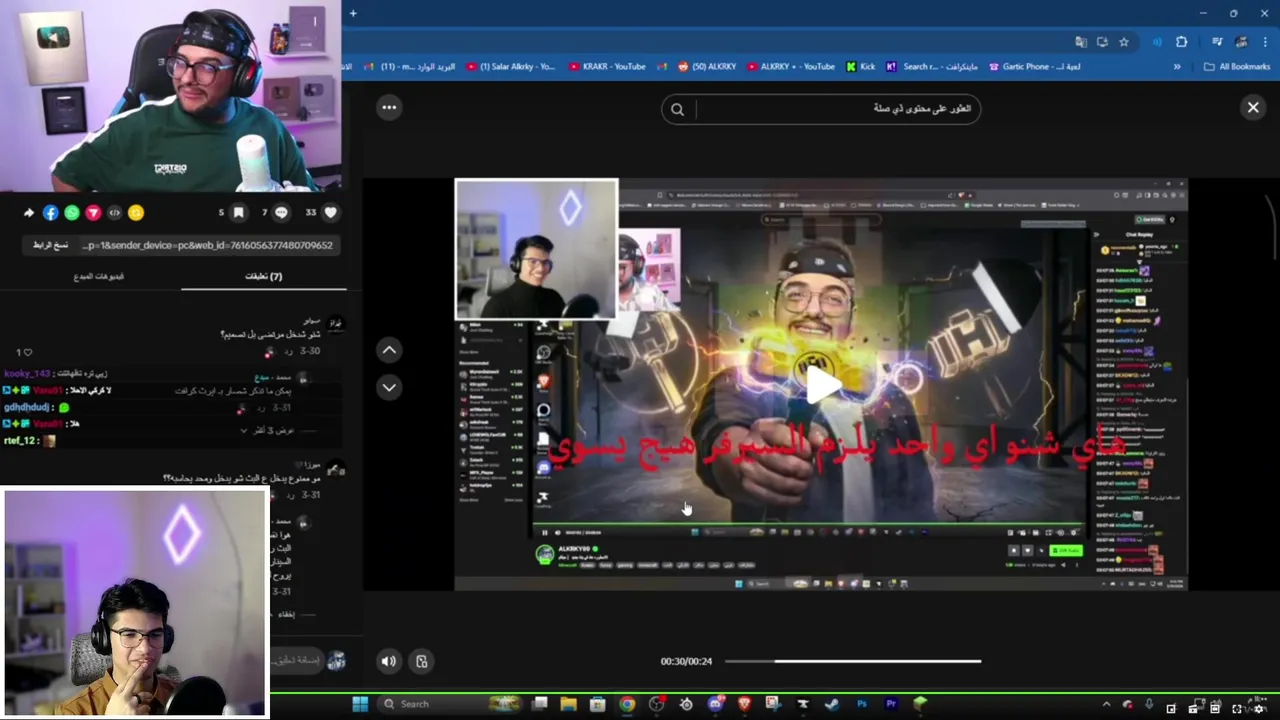Switch to the comments (7) tab

[264, 276]
